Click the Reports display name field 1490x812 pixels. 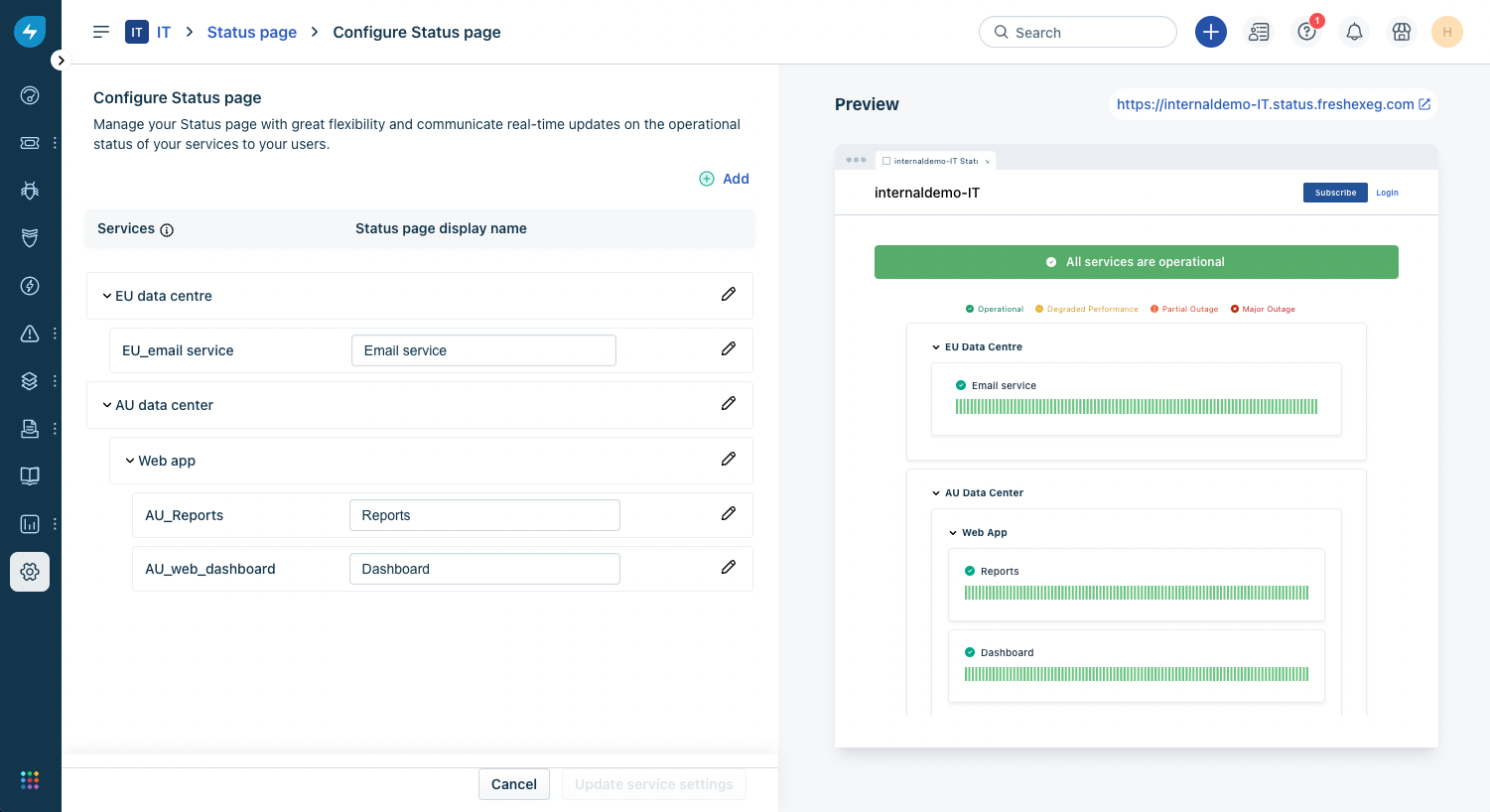click(483, 514)
